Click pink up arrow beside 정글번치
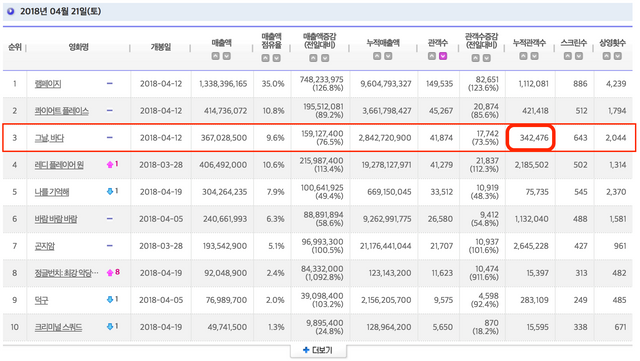Image resolution: width=640 pixels, height=361 pixels. [x=110, y=272]
